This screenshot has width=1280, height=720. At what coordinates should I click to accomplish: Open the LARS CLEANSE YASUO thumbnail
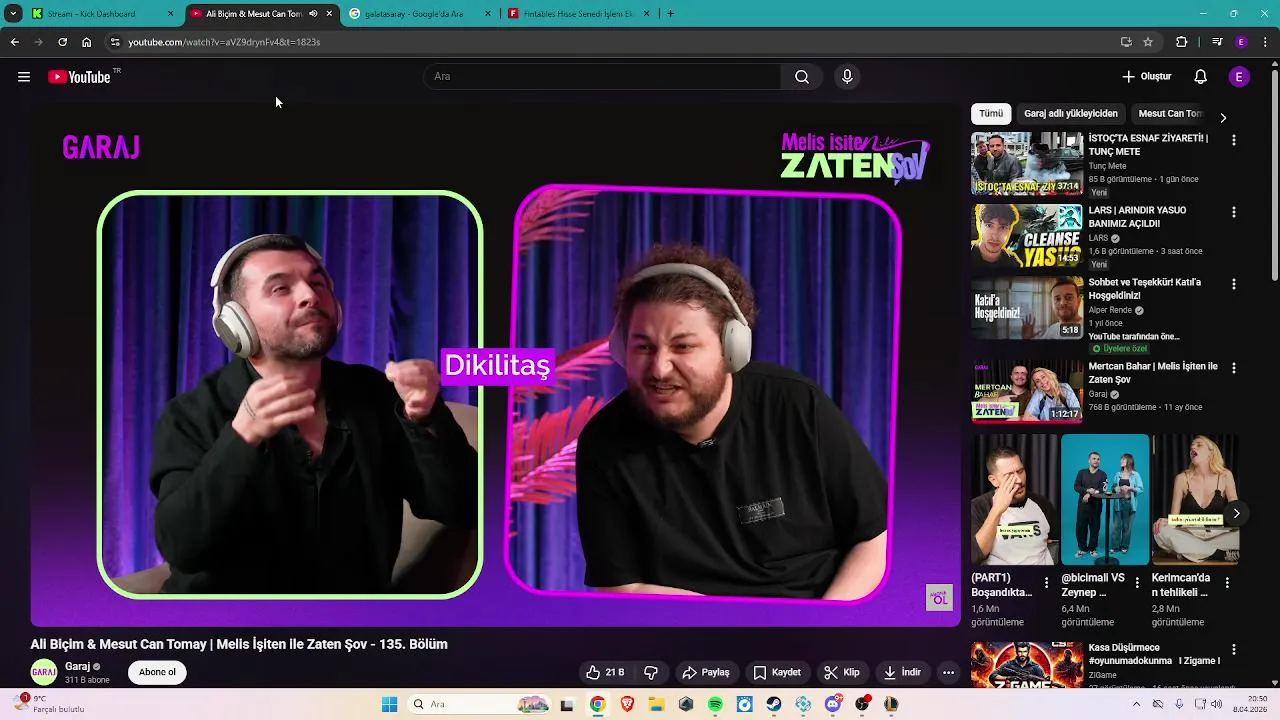click(1027, 235)
